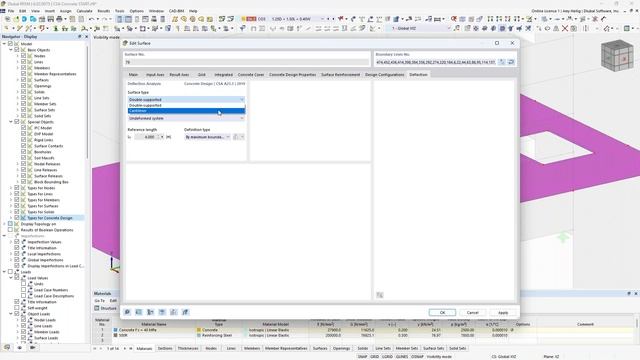Click the OK button

442,312
